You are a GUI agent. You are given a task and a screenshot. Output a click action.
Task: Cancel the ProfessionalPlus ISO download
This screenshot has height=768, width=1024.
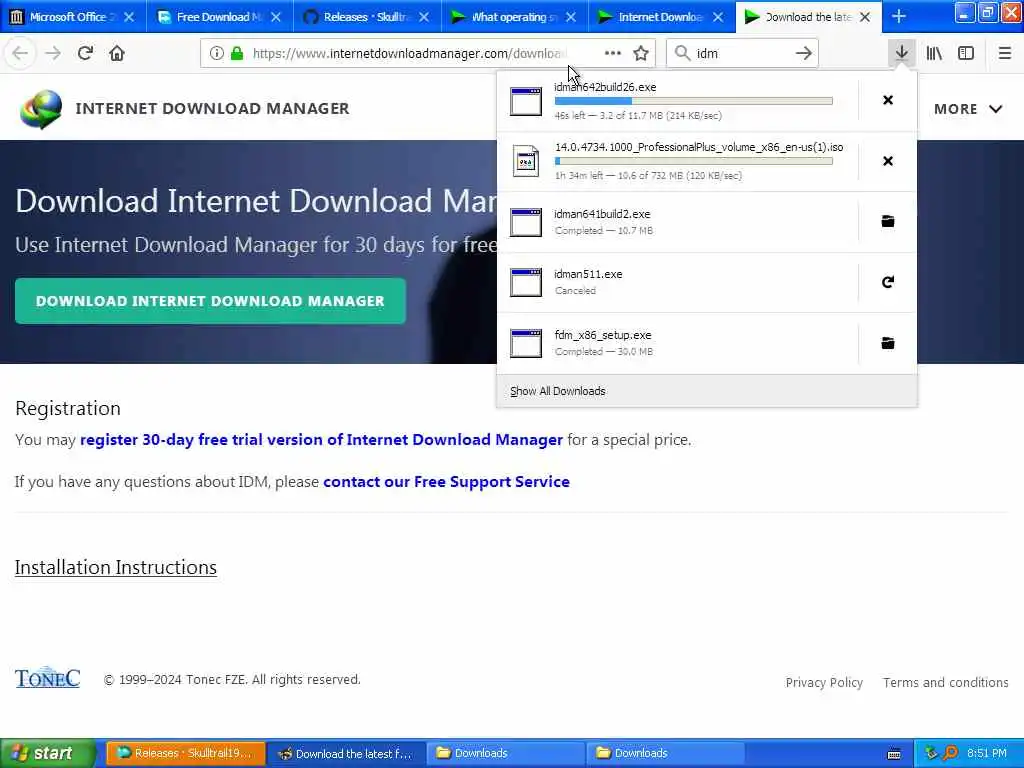click(888, 161)
